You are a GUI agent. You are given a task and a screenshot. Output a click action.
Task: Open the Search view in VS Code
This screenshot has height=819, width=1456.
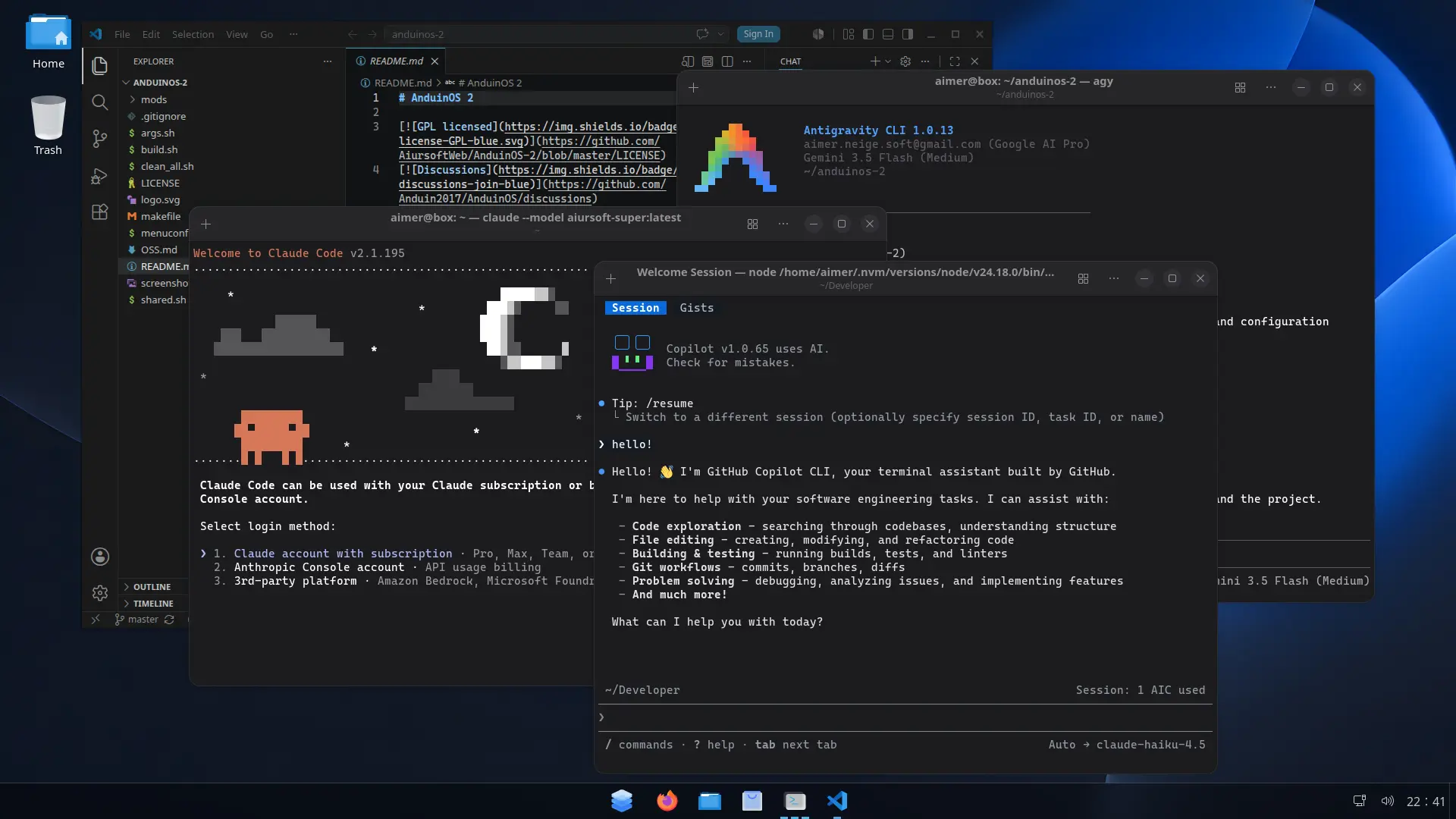[99, 102]
